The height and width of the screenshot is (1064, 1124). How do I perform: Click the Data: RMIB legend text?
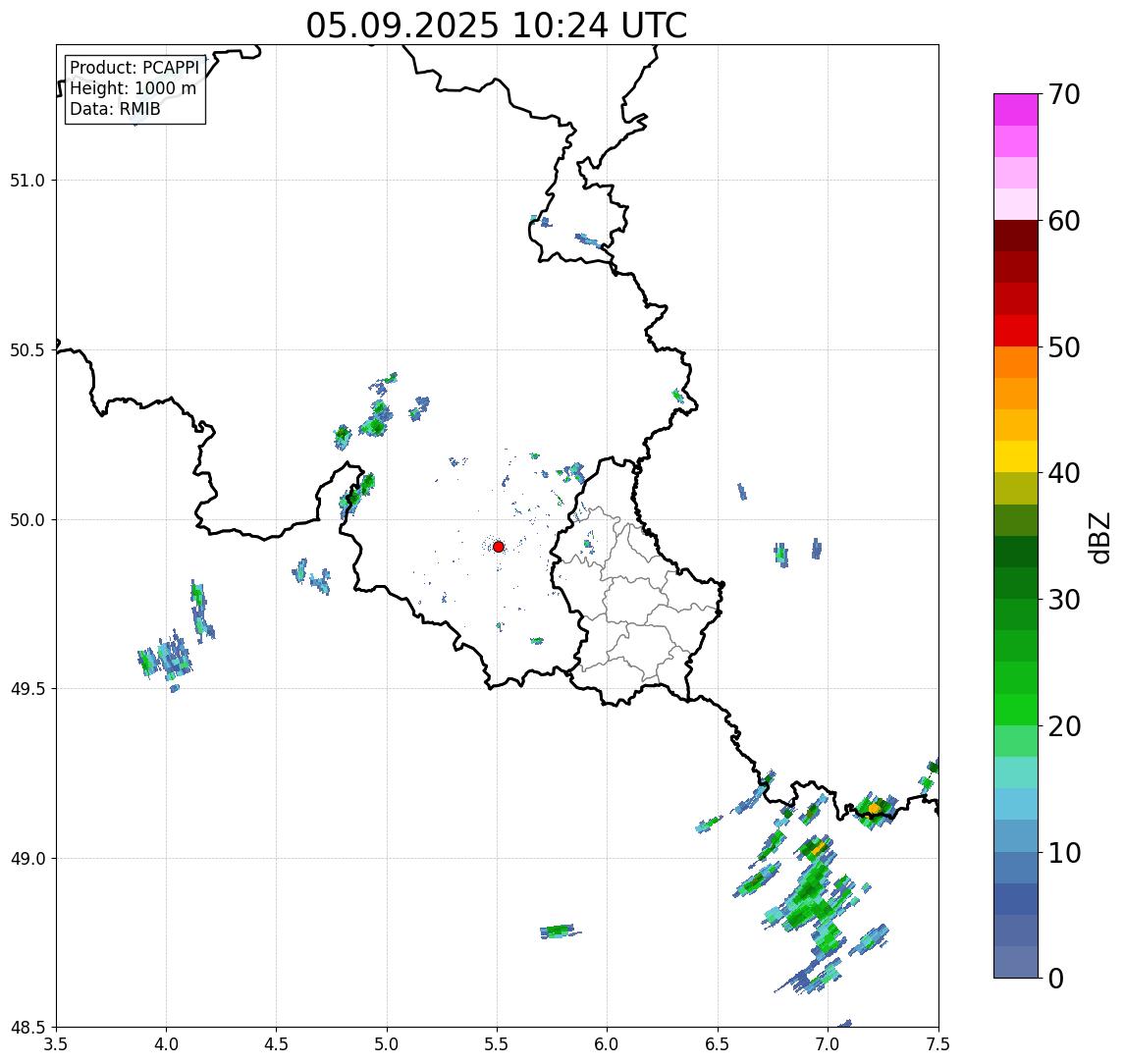pos(115,109)
